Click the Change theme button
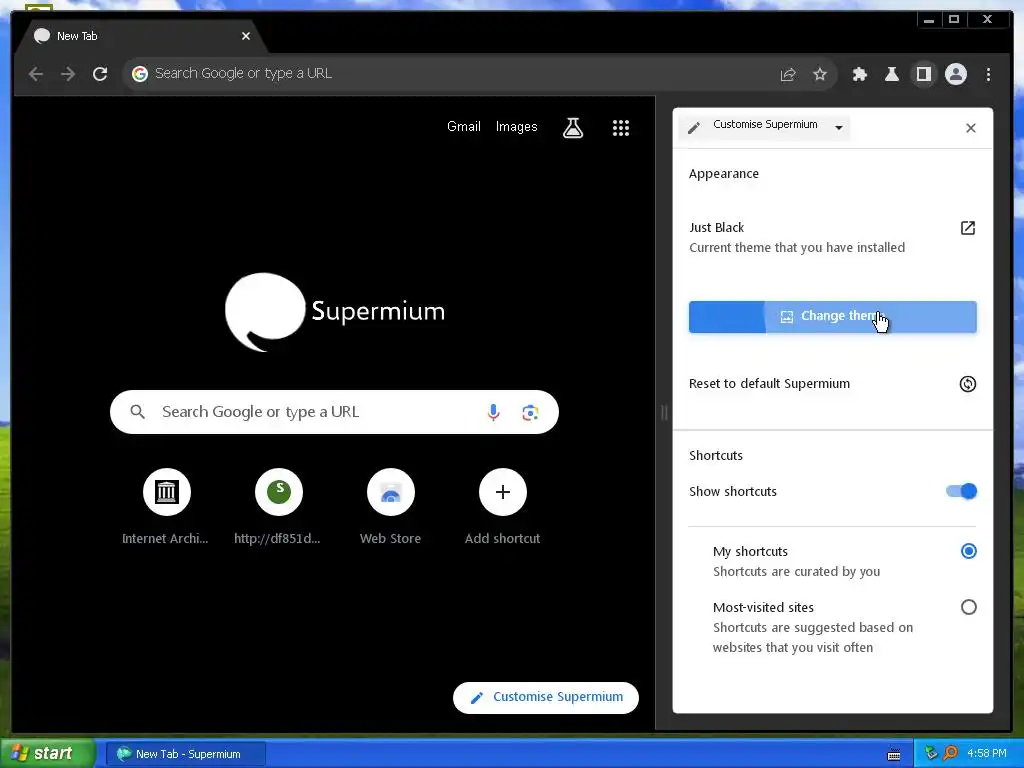Viewport: 1024px width, 768px height. 833,317
